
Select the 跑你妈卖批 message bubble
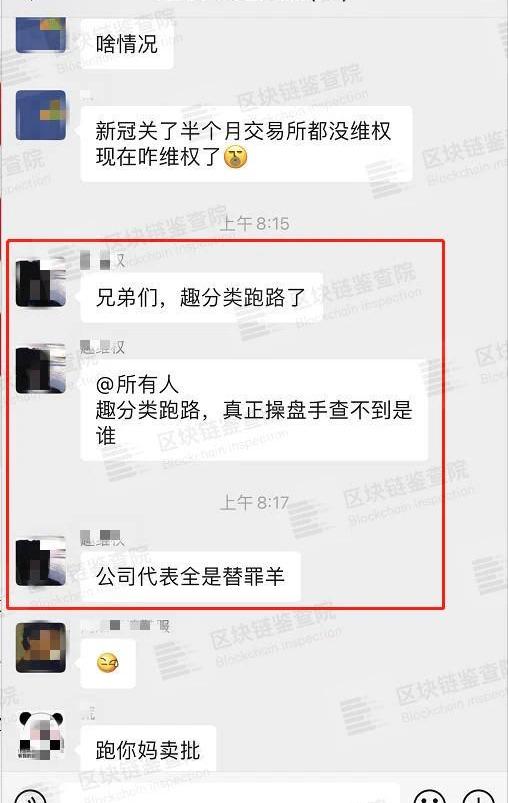(148, 750)
